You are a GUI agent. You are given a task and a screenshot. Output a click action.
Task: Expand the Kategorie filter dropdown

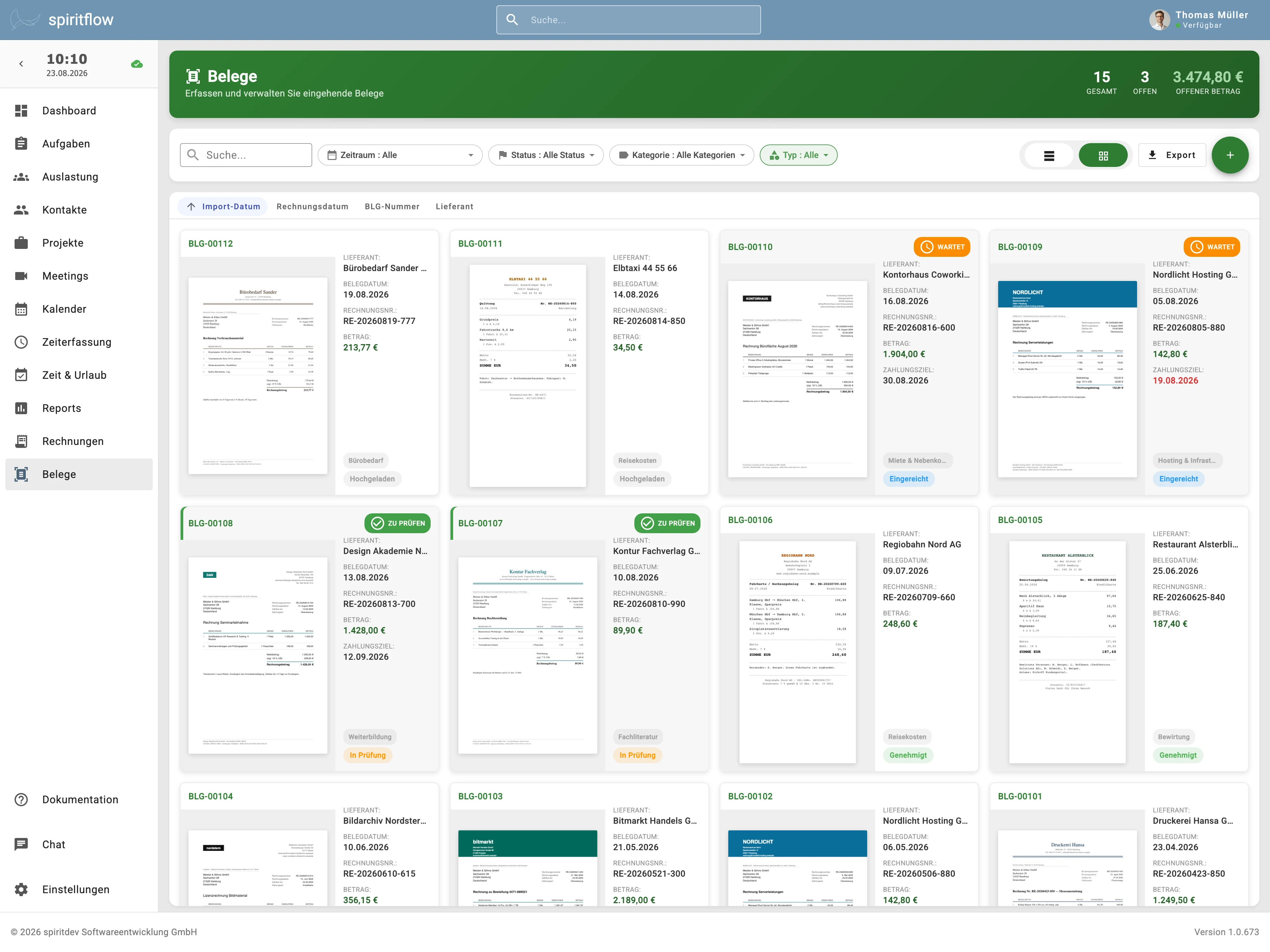pos(682,155)
